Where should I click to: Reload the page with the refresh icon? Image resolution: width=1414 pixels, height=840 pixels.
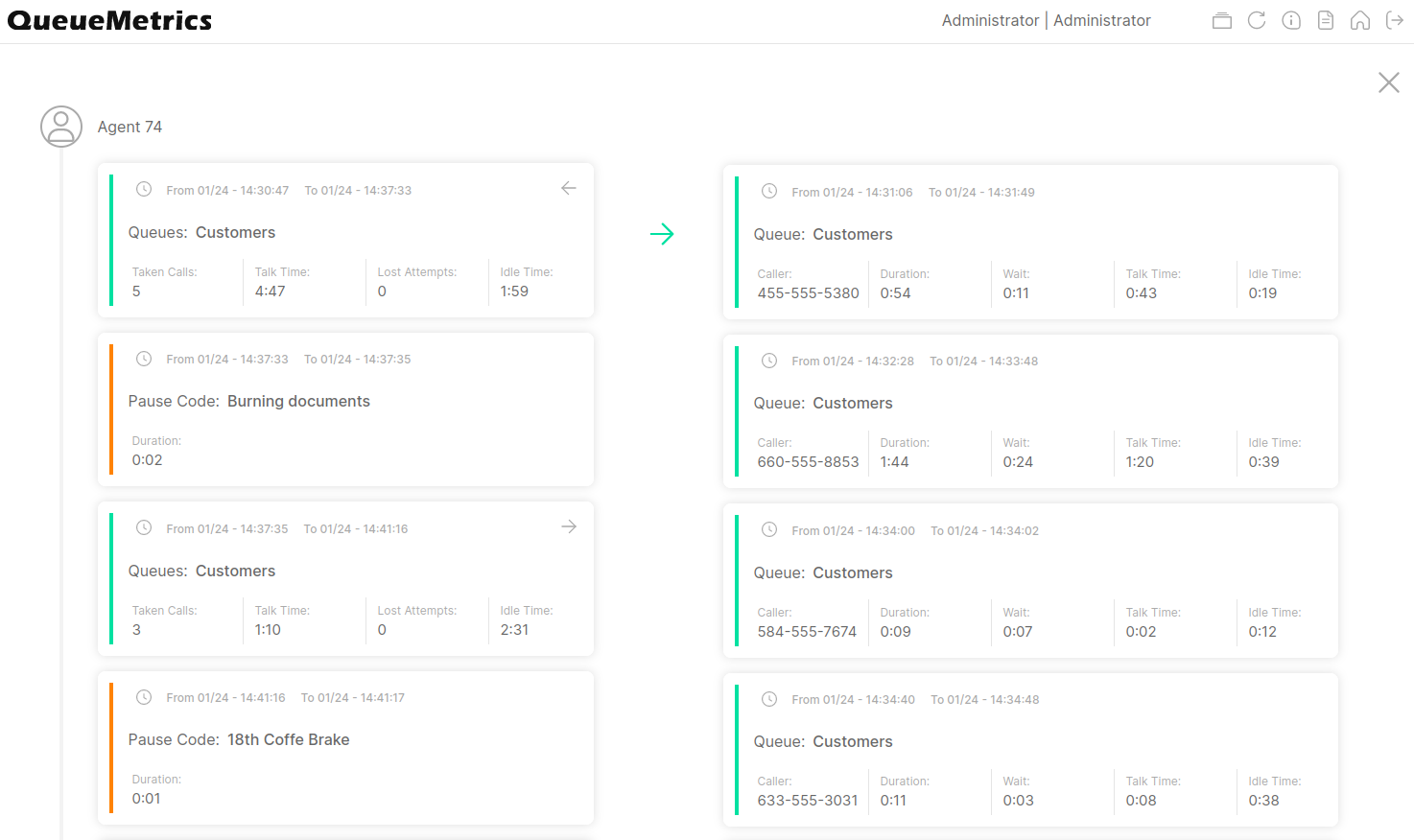pos(1257,21)
